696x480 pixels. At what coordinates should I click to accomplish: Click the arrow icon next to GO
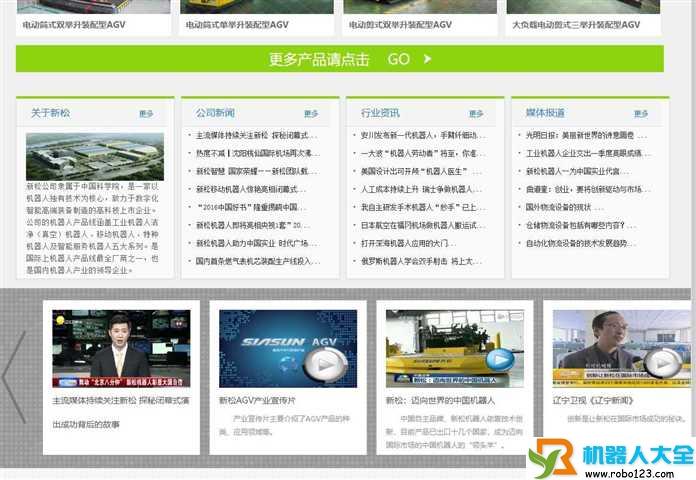point(427,59)
